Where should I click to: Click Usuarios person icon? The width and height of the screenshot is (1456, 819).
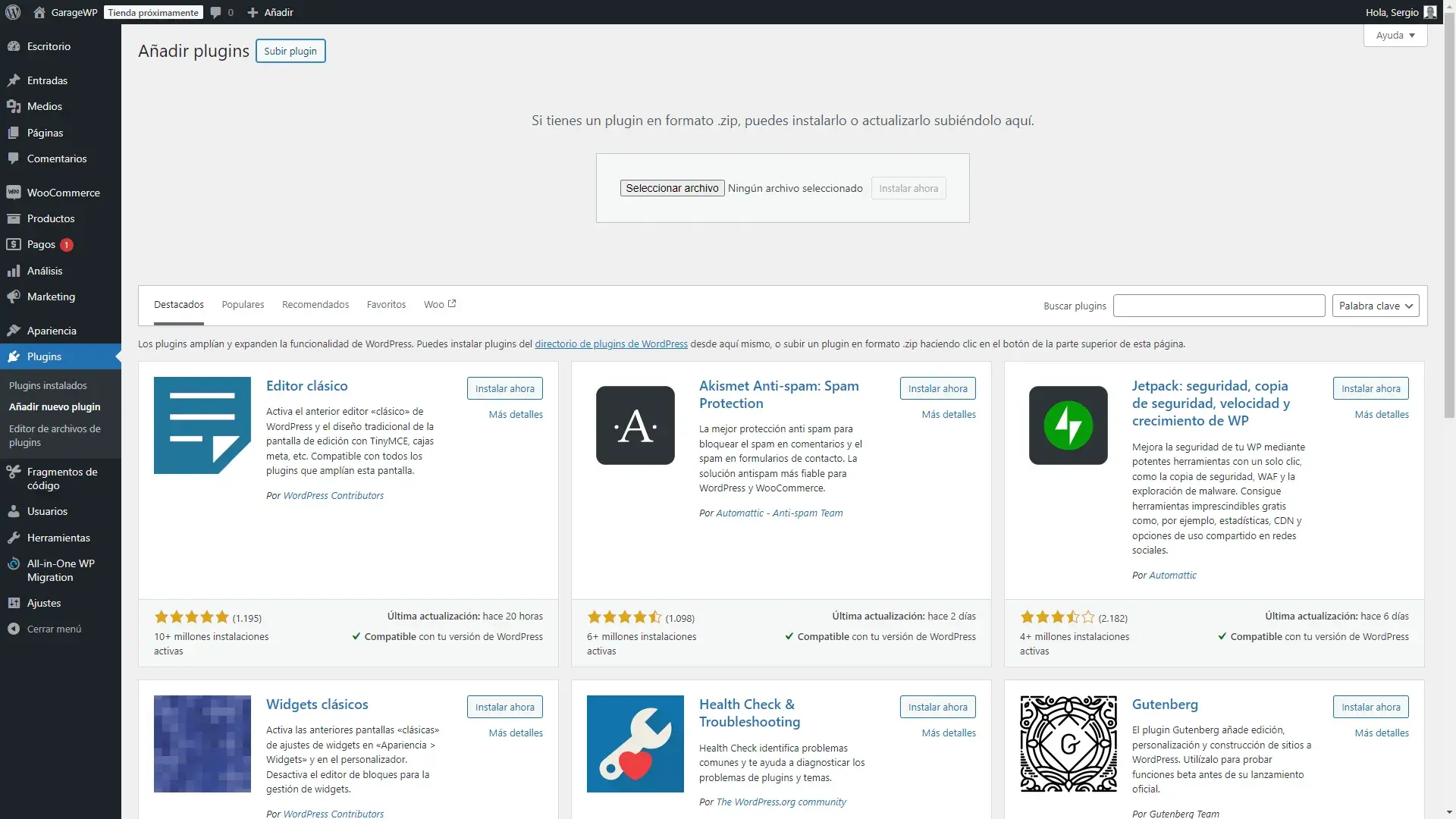14,511
